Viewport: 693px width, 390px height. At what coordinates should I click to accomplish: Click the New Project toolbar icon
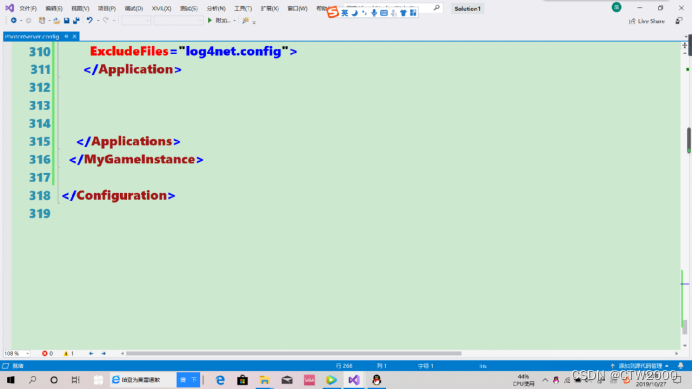coord(42,20)
